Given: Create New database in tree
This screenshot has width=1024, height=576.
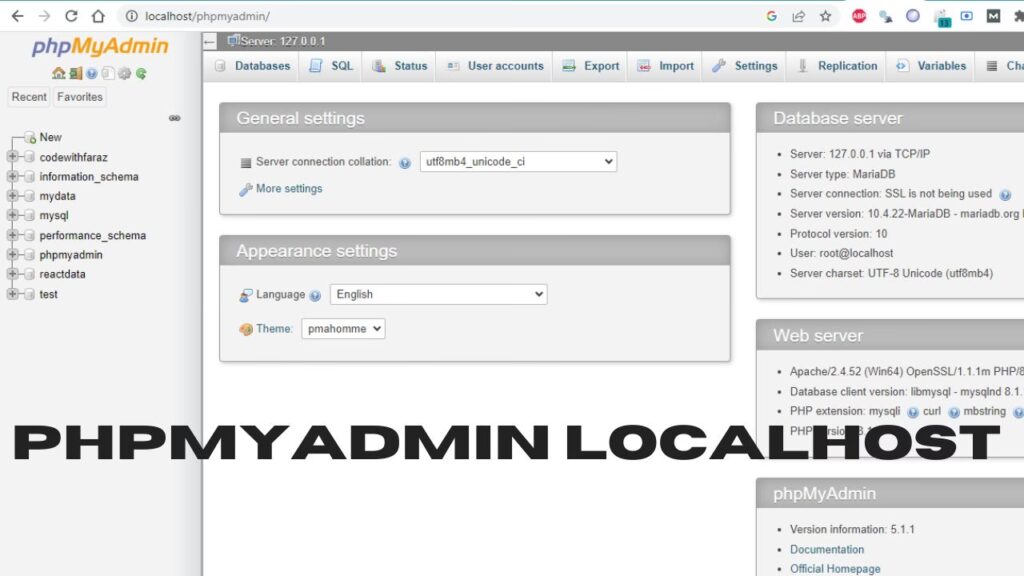Looking at the screenshot, I should click(x=50, y=137).
